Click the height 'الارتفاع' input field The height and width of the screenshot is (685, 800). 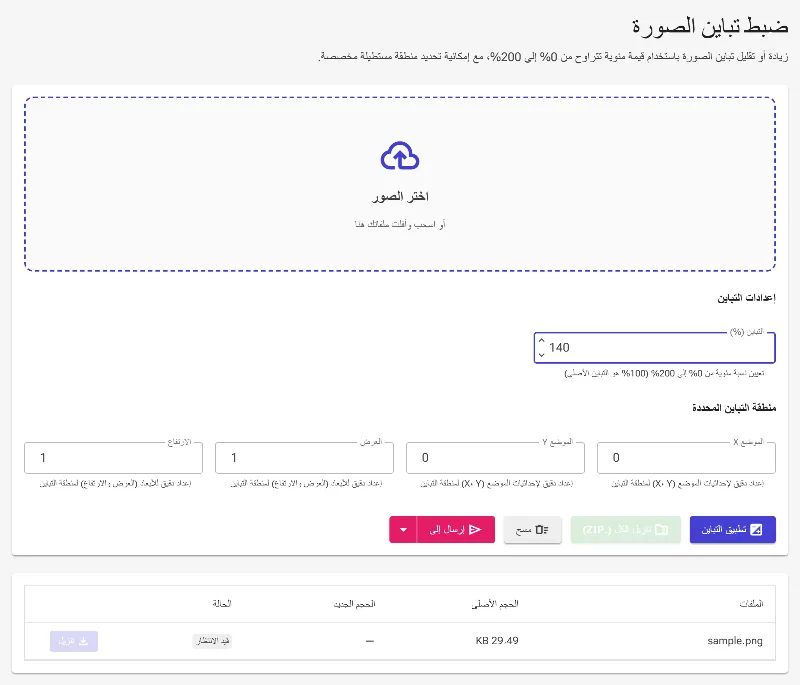coord(113,458)
